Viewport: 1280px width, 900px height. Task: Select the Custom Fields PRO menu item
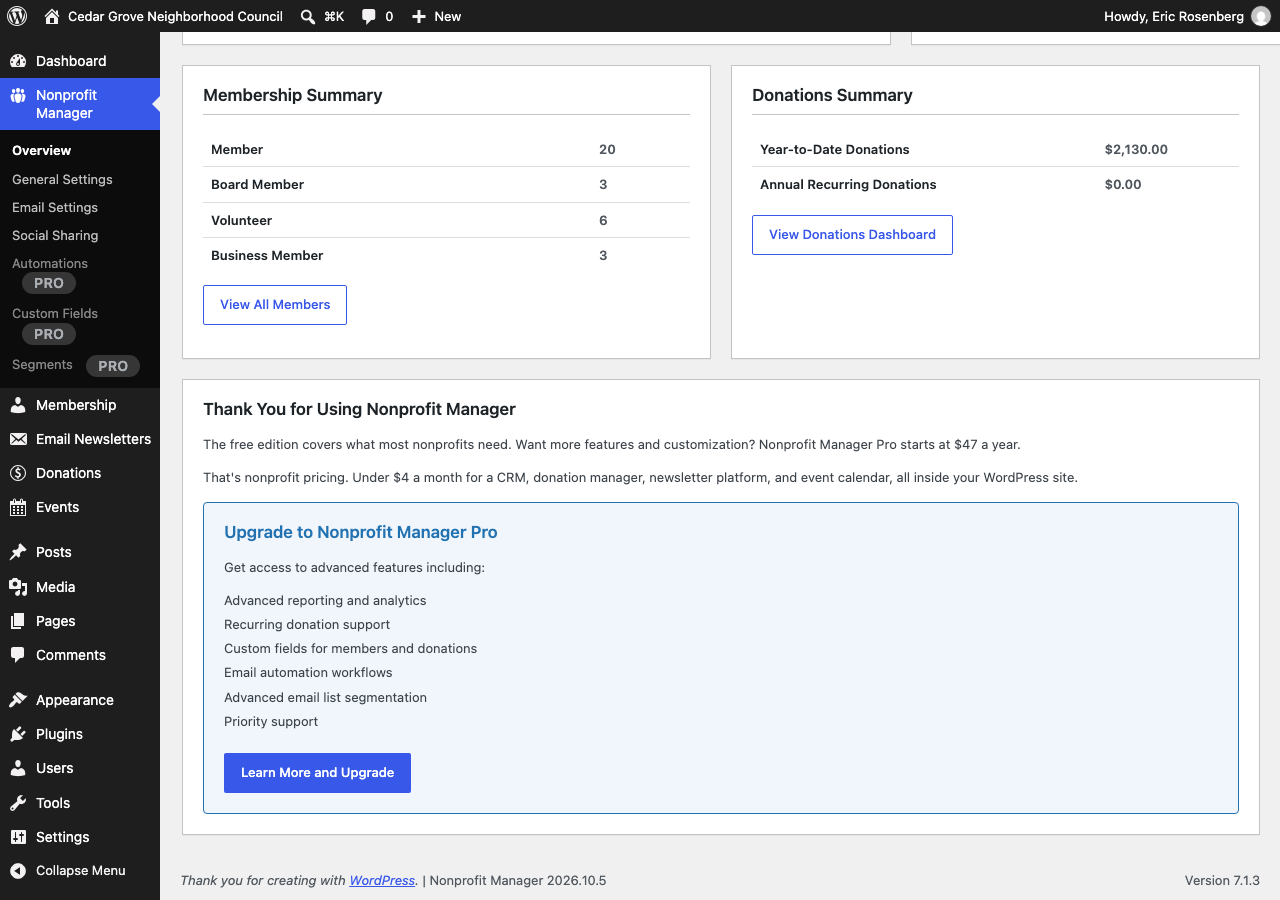(55, 323)
